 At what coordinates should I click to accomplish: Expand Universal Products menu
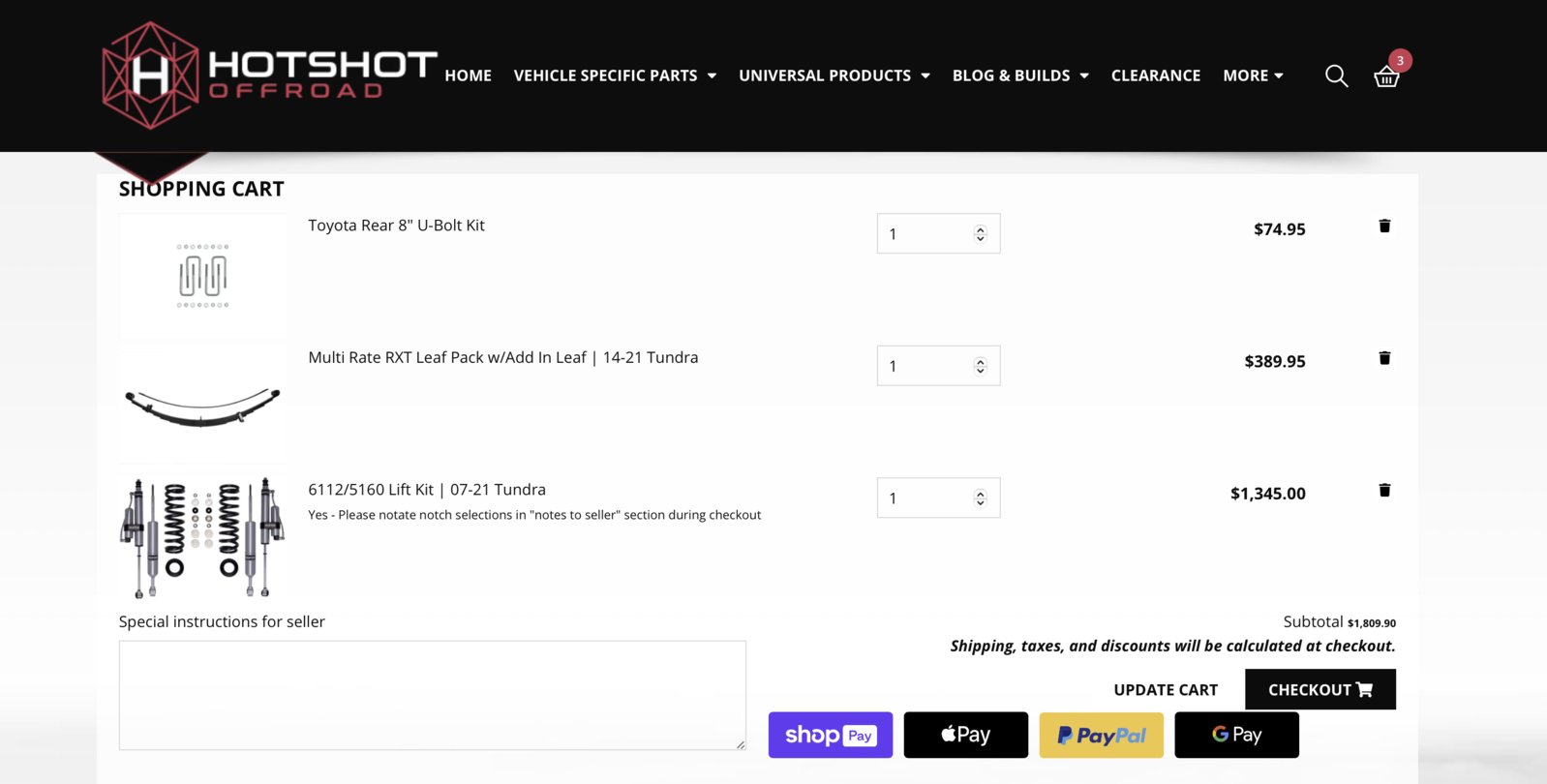(834, 75)
